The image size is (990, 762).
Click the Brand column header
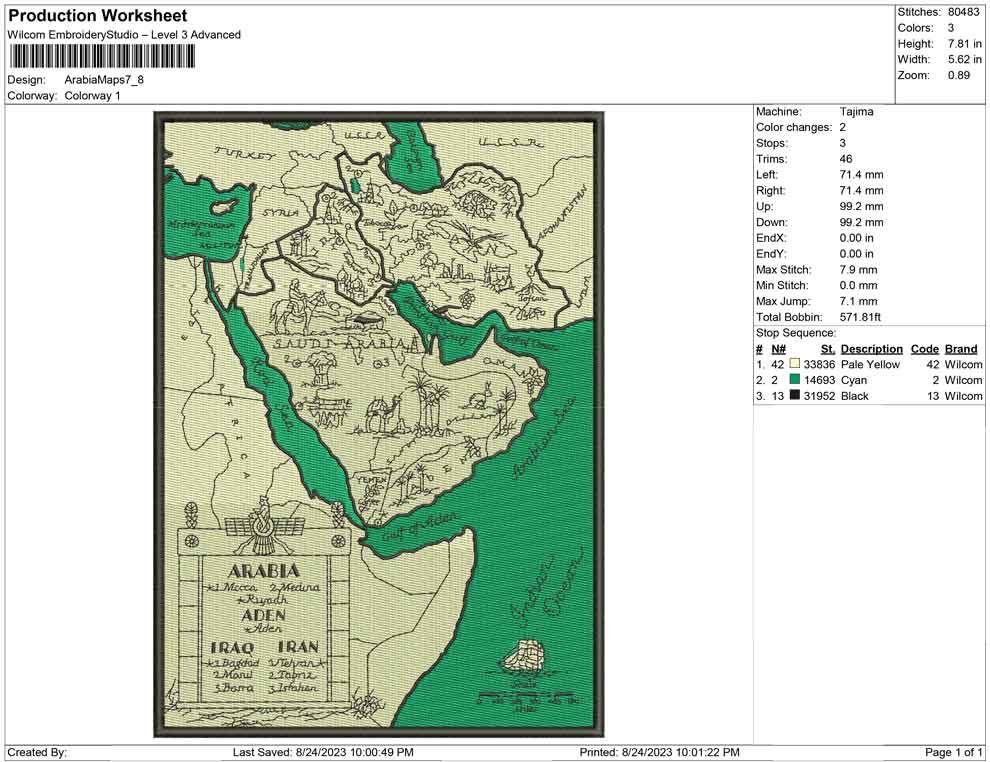(960, 349)
